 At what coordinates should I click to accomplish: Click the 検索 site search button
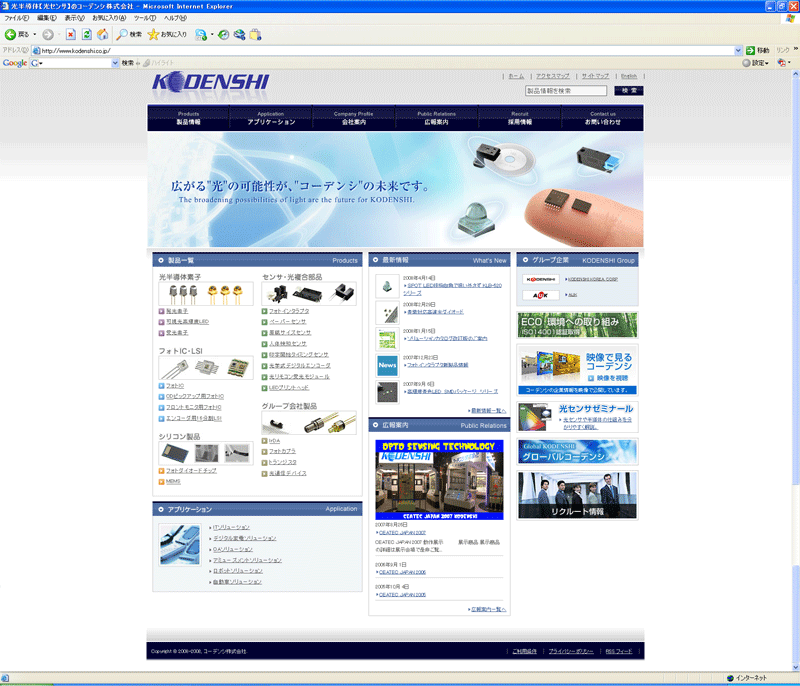[x=629, y=91]
